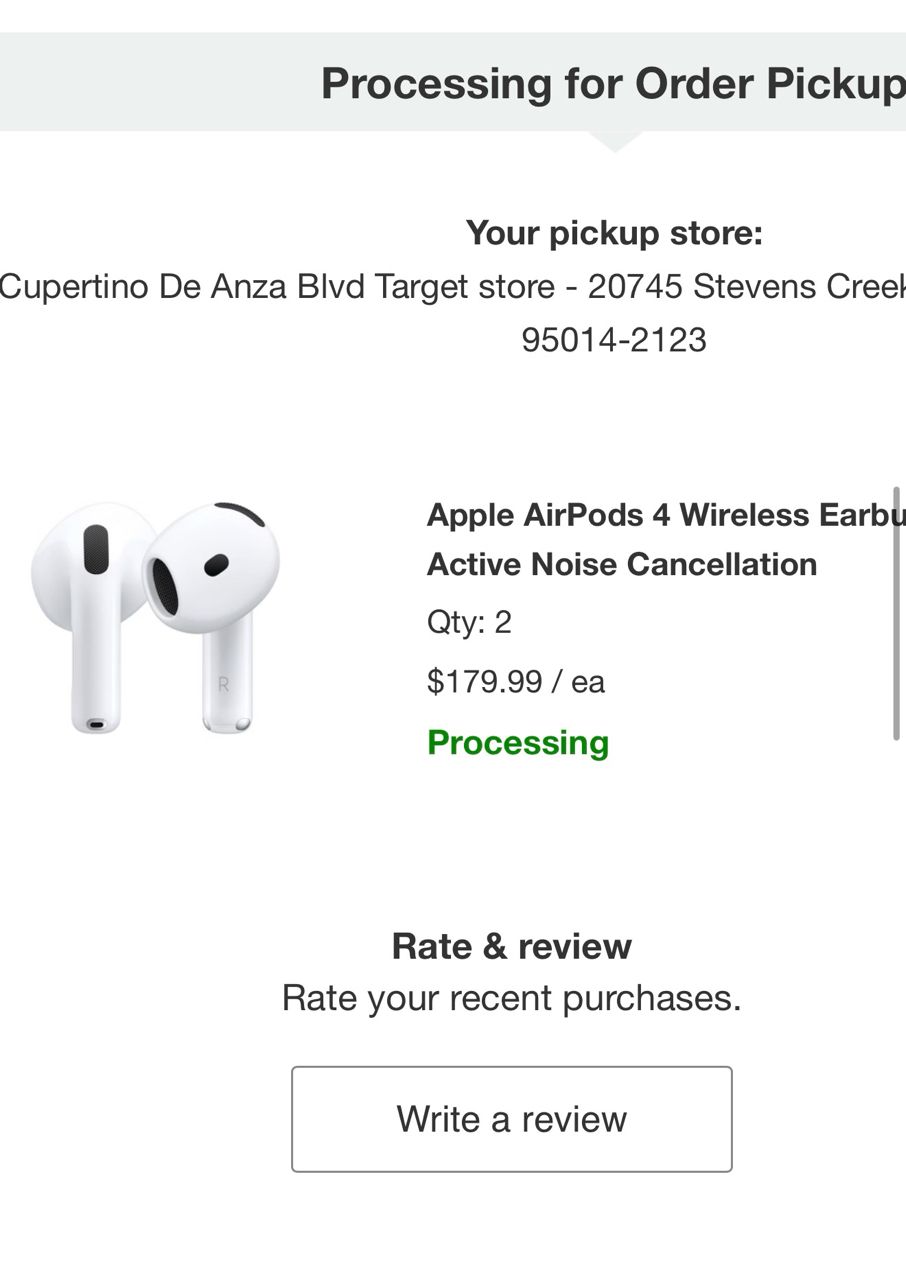Click the black speaker mesh on left AirPod
Screen dimensions: 906x1280
95,549
